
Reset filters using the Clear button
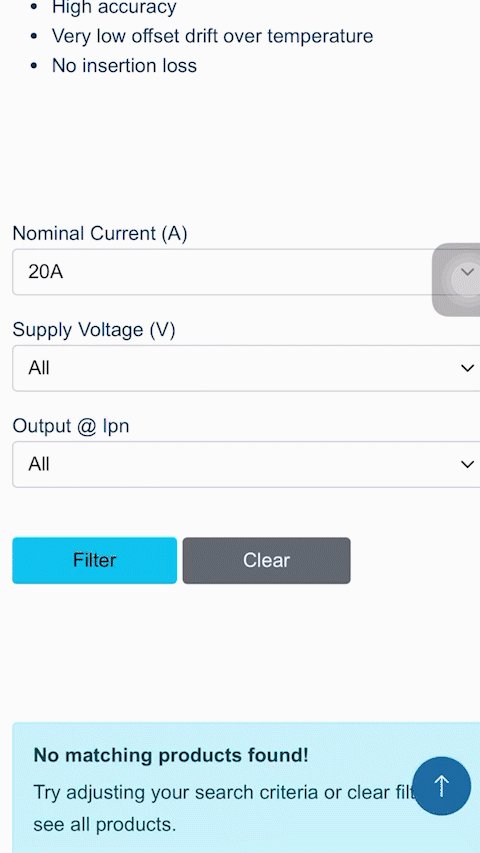click(x=267, y=560)
